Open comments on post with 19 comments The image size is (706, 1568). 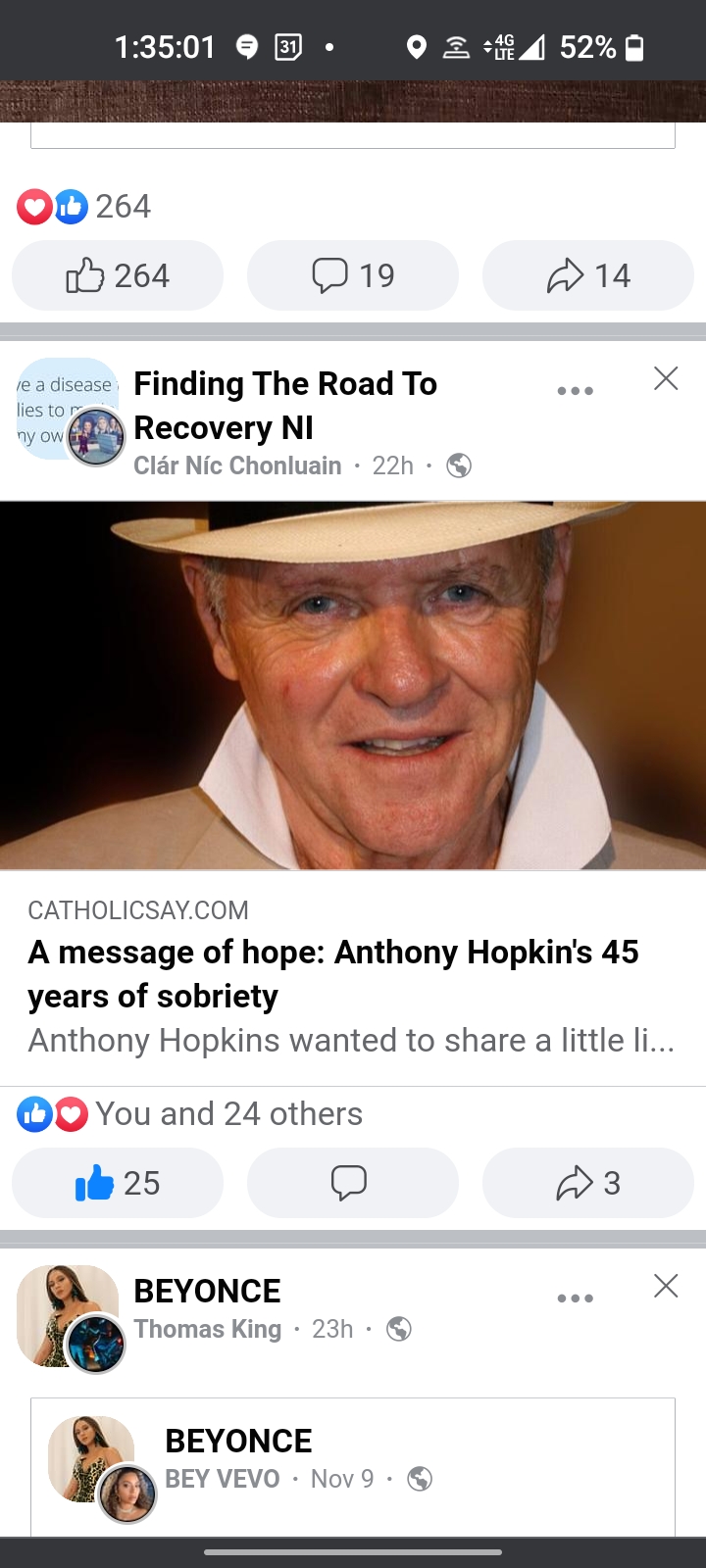point(353,275)
